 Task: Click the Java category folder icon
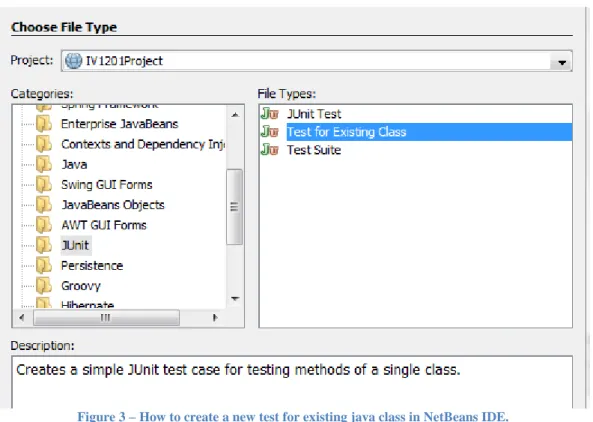[44, 164]
